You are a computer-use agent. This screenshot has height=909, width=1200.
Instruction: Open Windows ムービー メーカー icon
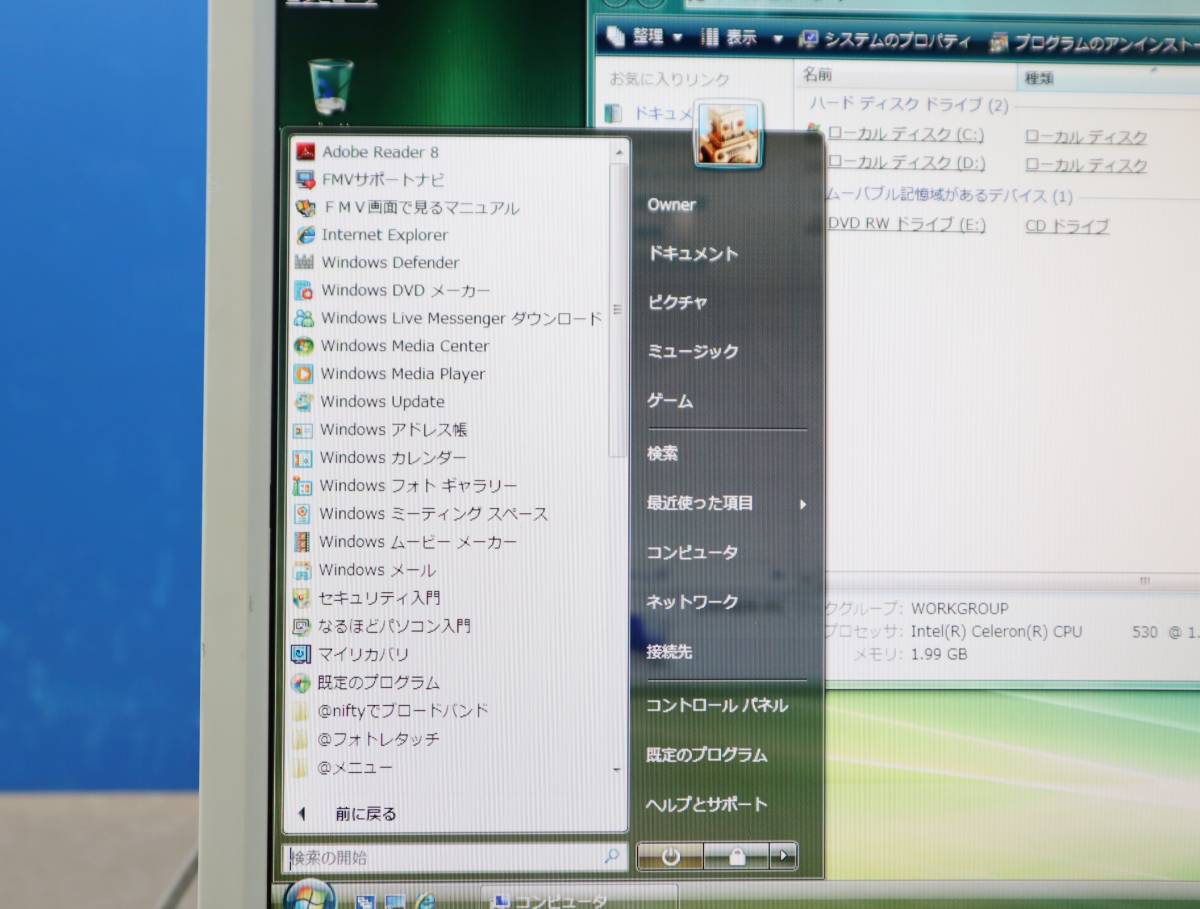pyautogui.click(x=302, y=542)
